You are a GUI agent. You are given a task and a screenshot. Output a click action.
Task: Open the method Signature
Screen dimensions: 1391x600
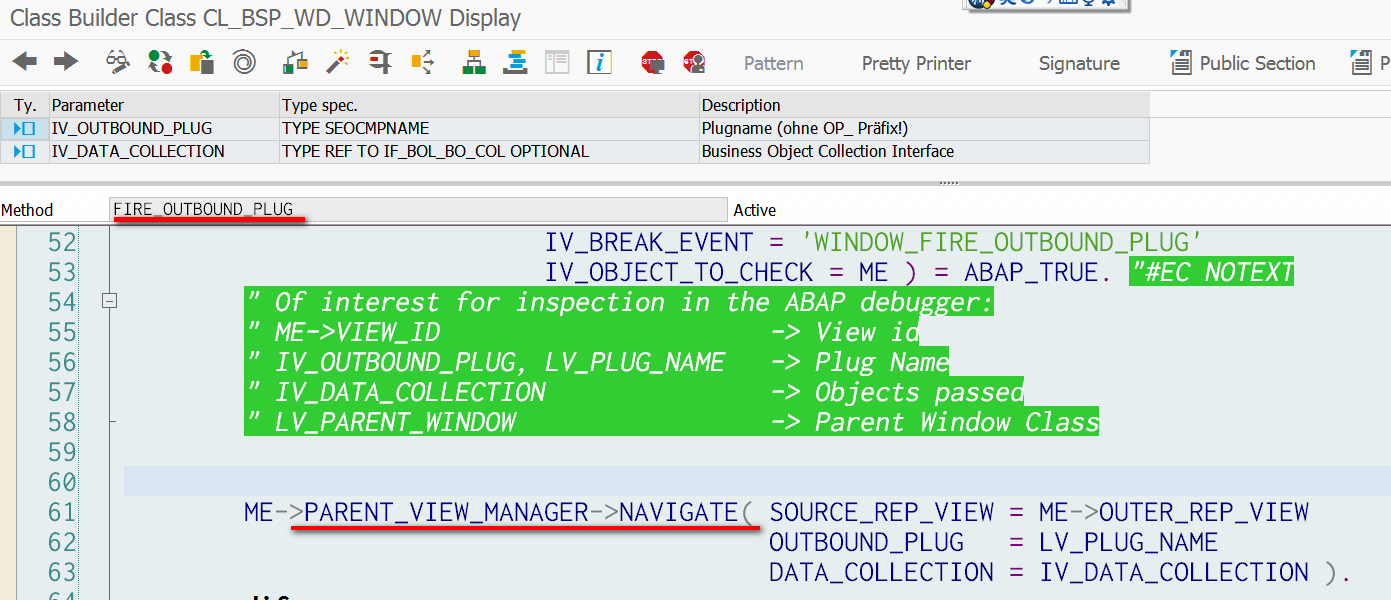[1079, 63]
